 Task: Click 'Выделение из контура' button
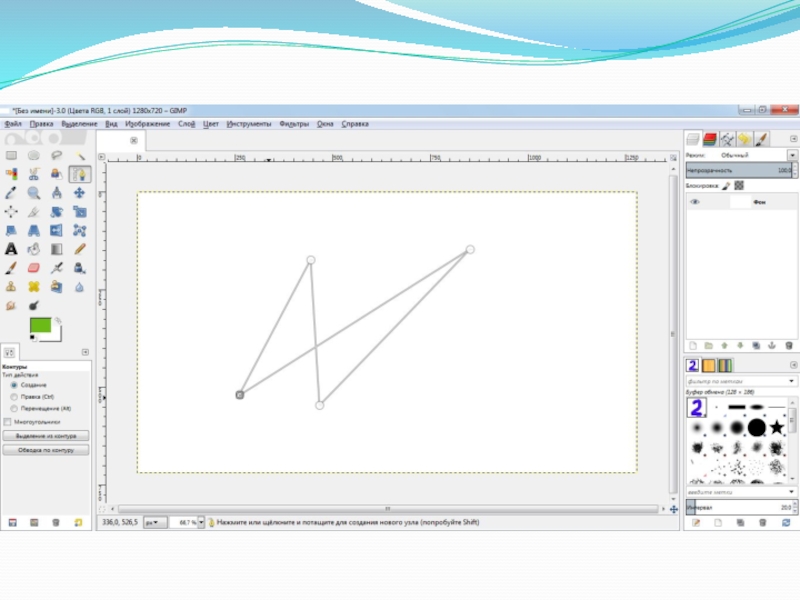(46, 436)
